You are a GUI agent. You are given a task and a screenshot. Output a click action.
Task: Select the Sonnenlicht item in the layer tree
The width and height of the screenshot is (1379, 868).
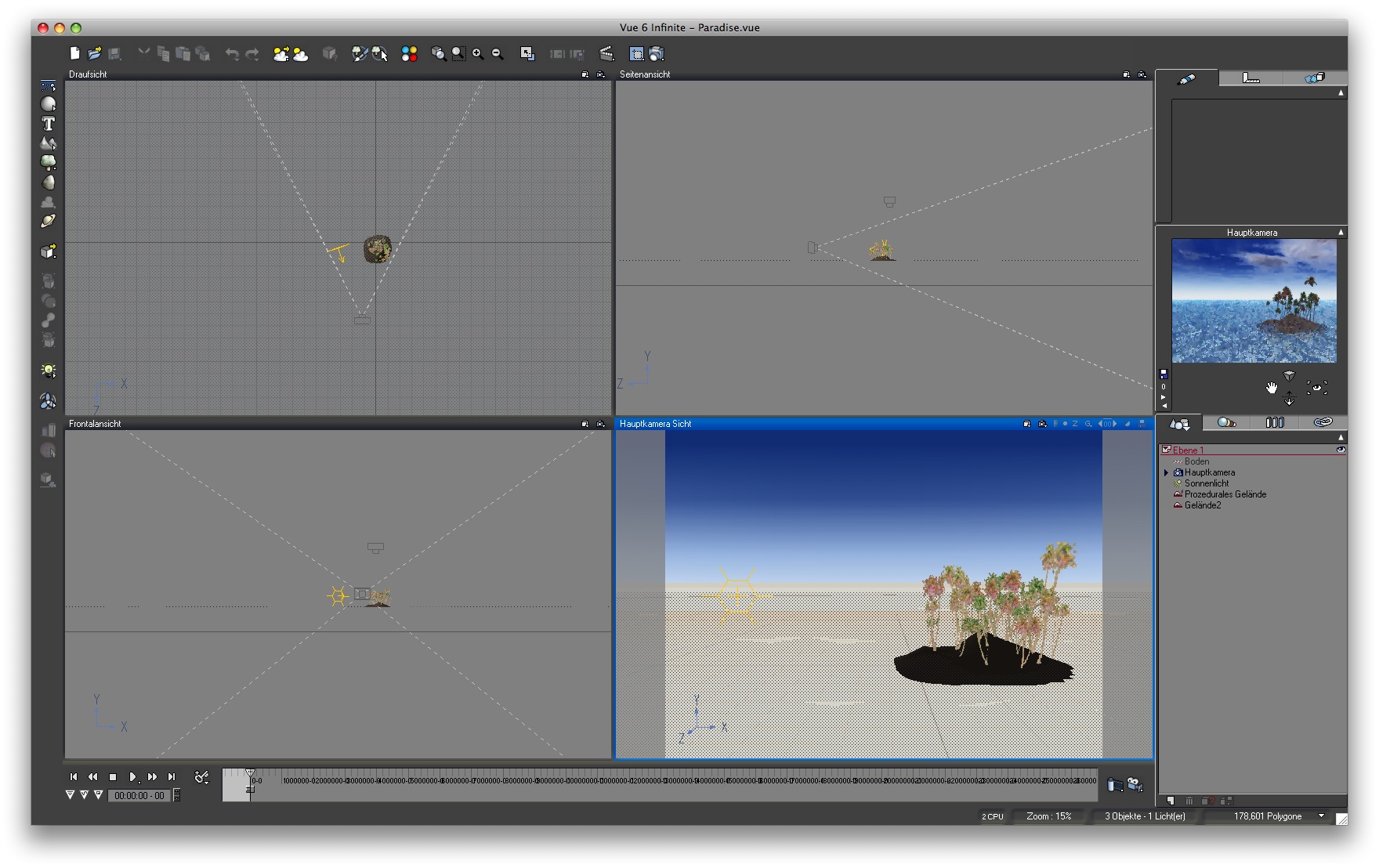coord(1207,483)
